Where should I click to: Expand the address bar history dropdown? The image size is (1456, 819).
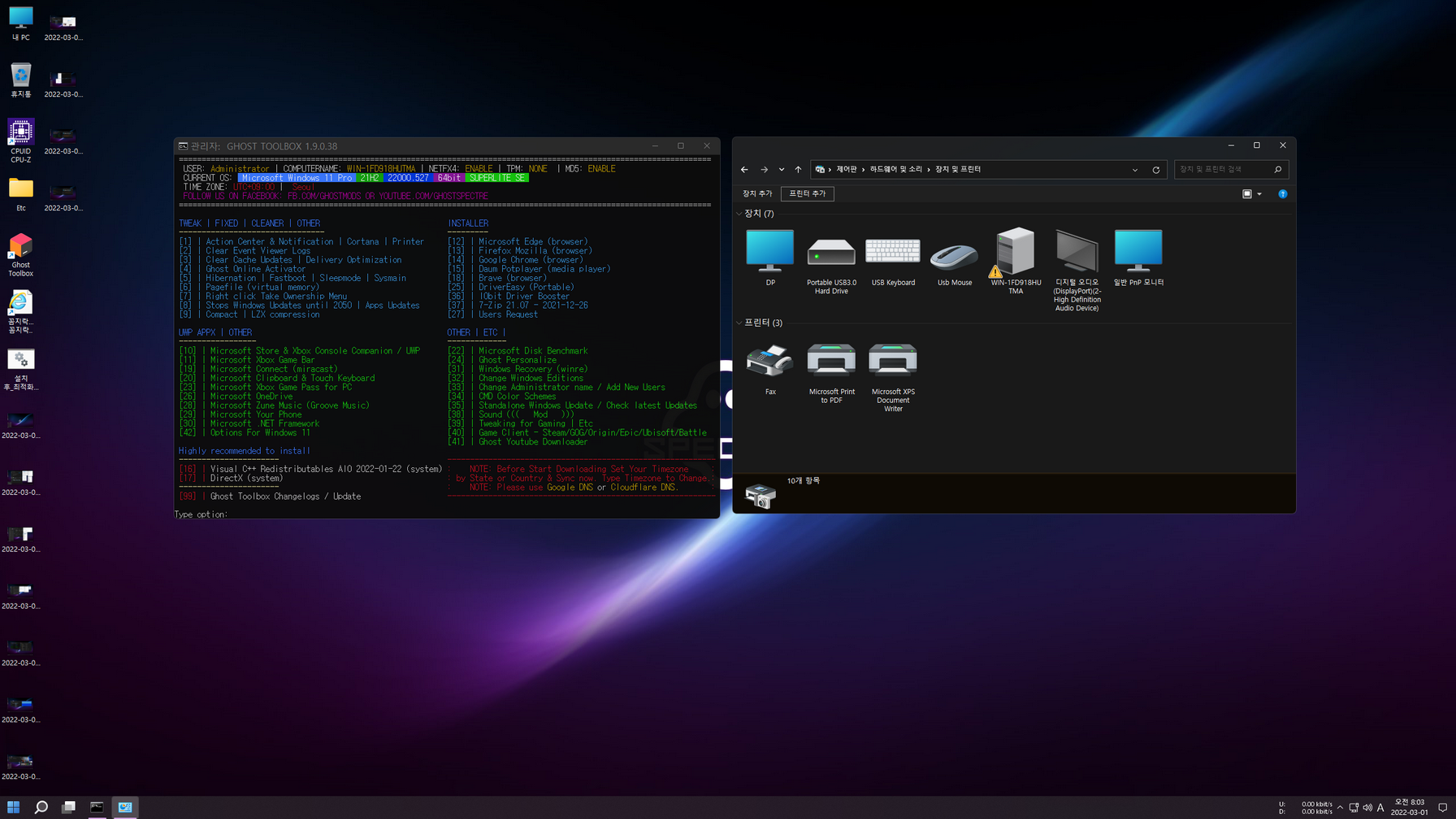point(1135,170)
